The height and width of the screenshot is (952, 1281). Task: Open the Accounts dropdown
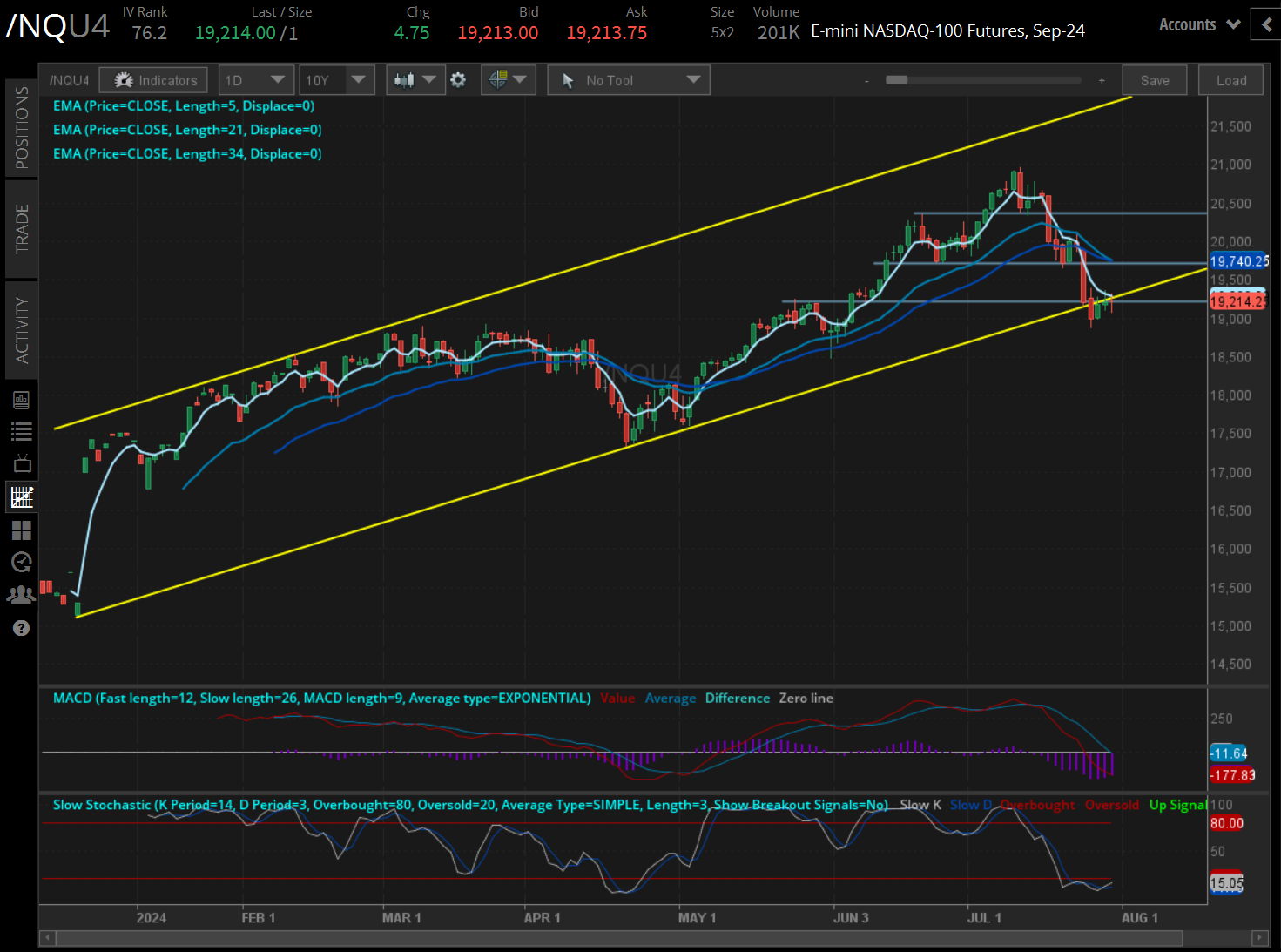[x=1198, y=24]
